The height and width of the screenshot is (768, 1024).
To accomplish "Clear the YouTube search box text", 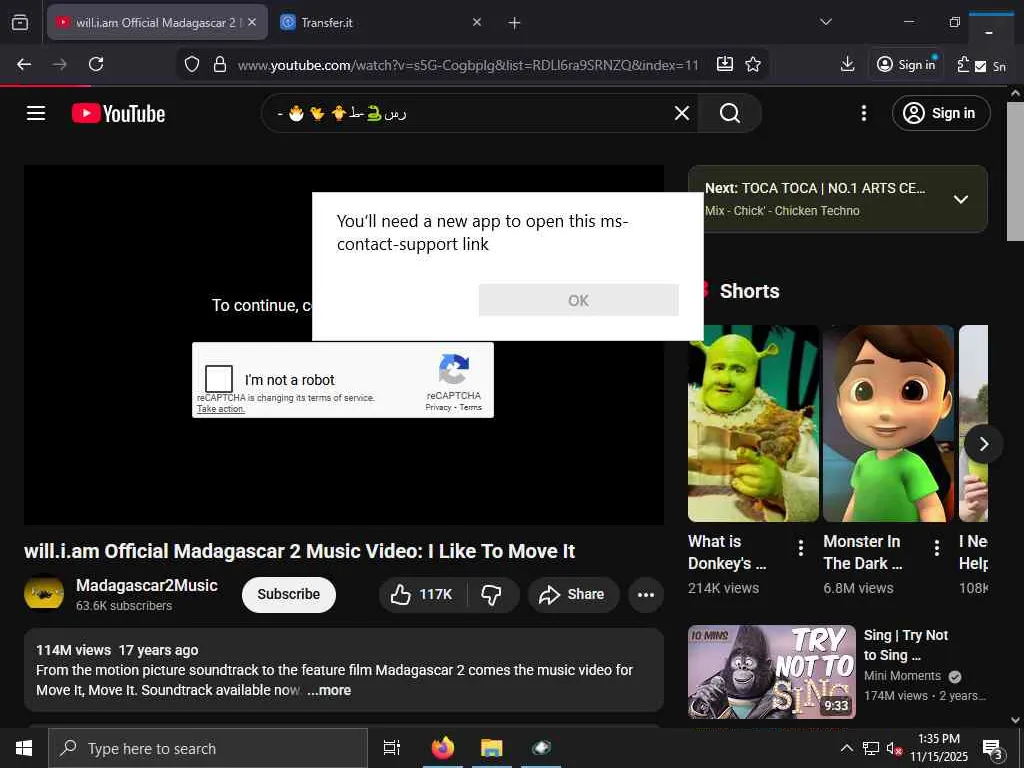I will click(x=682, y=114).
